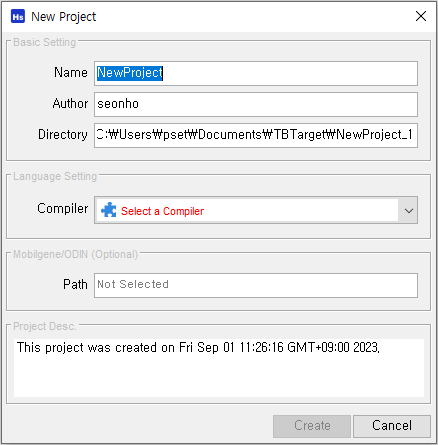The height and width of the screenshot is (445, 438).
Task: Click the Hs application icon in title bar
Action: tap(18, 16)
